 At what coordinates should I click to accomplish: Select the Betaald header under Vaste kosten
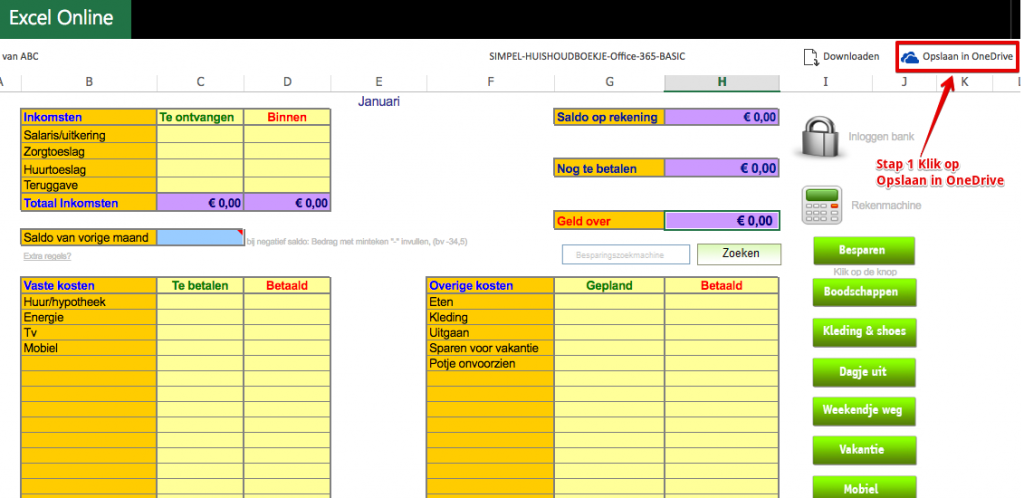(287, 286)
